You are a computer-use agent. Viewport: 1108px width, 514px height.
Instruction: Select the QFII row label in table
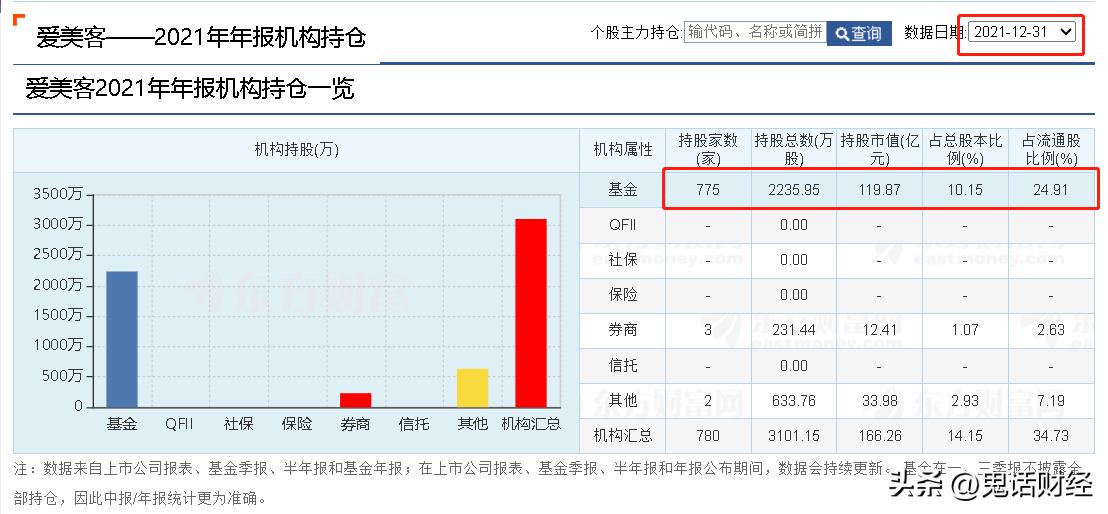(x=623, y=225)
